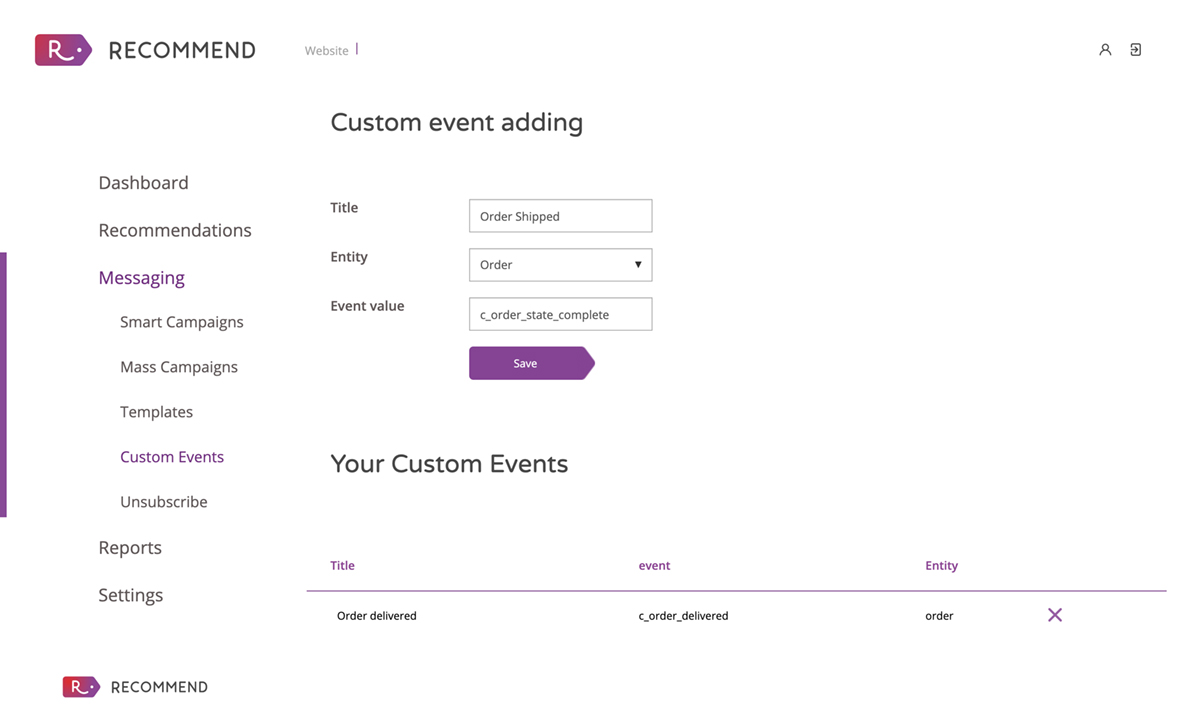
Task: Open Smart Campaigns submenu
Action: (182, 322)
